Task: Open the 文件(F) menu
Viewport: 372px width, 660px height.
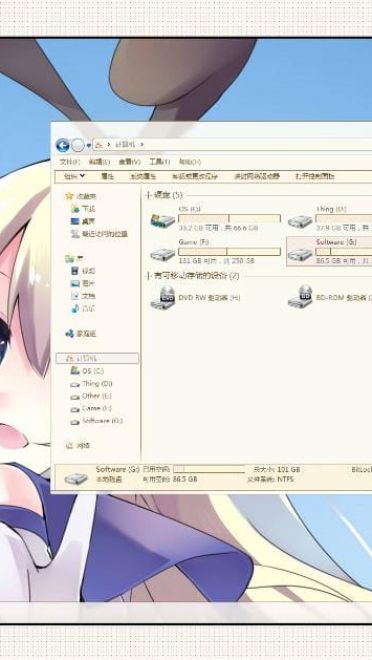Action: pos(69,162)
